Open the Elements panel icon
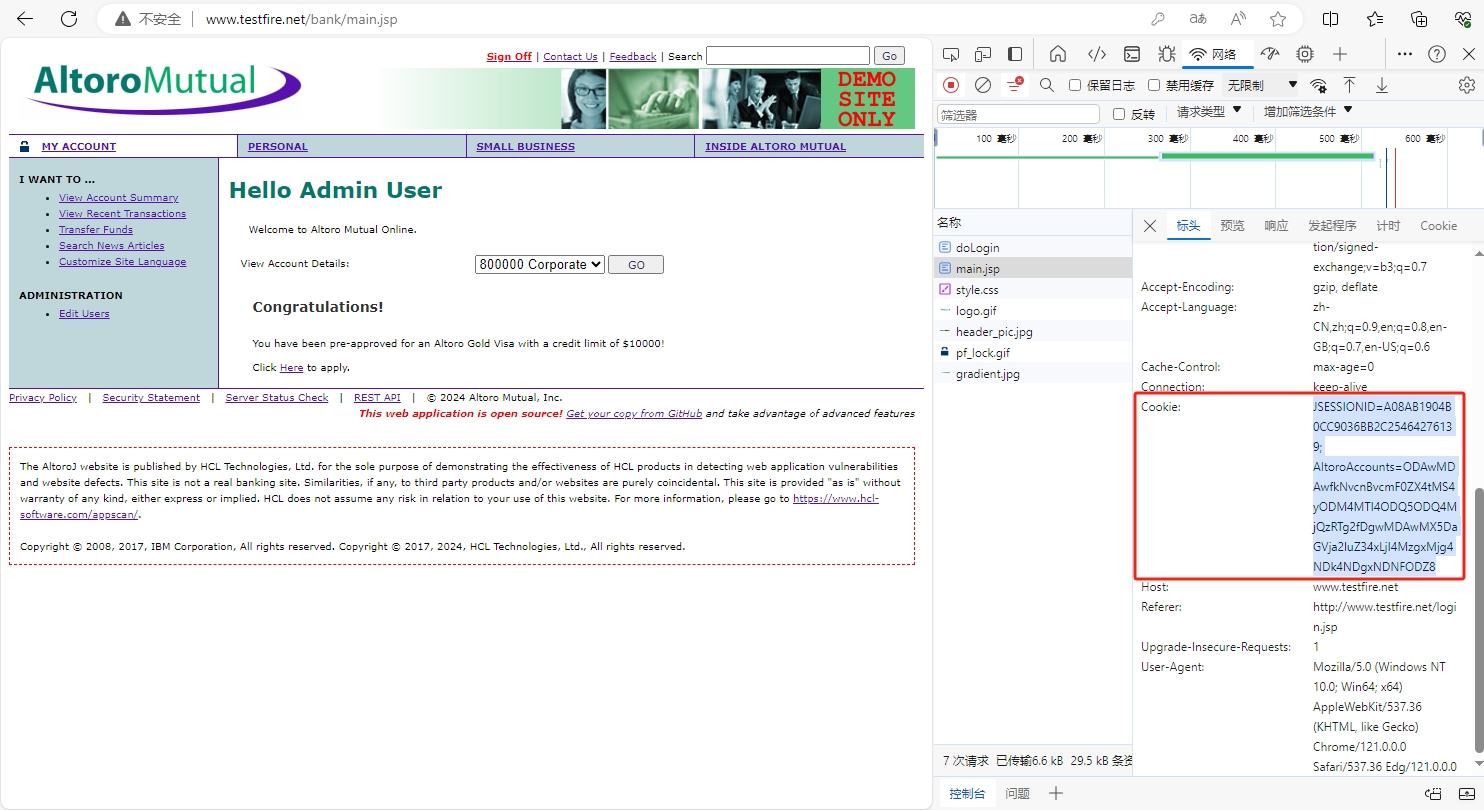 tap(1096, 54)
